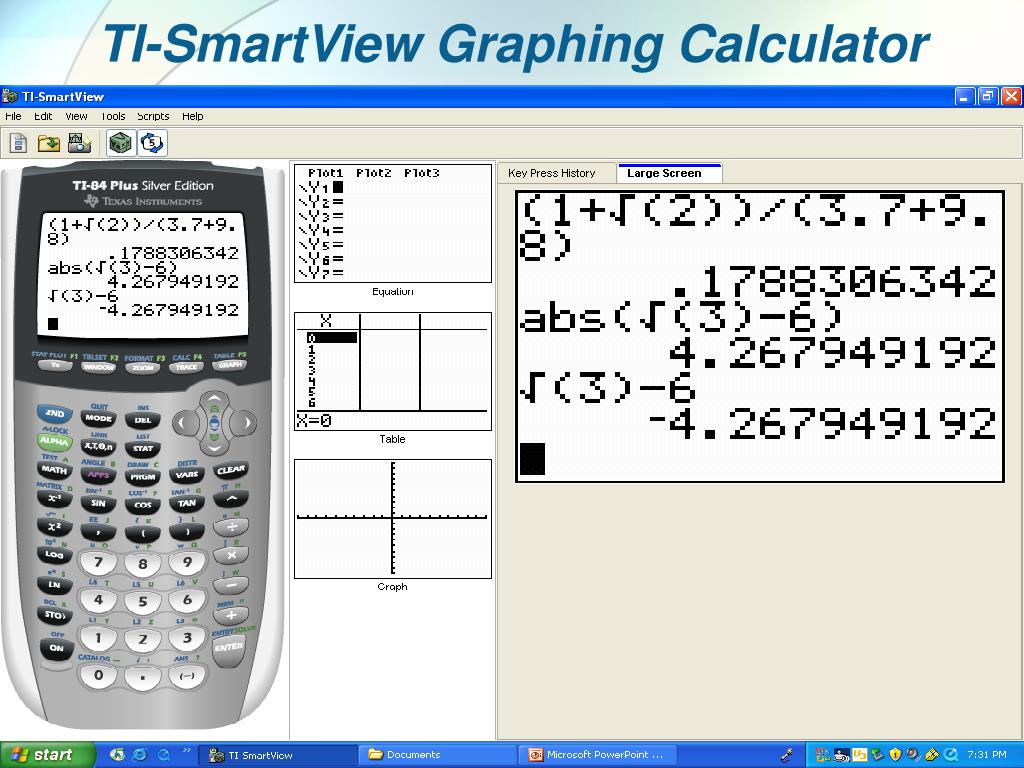1024x768 pixels.
Task: Click the blue 2ND calculator key
Action: tap(55, 413)
